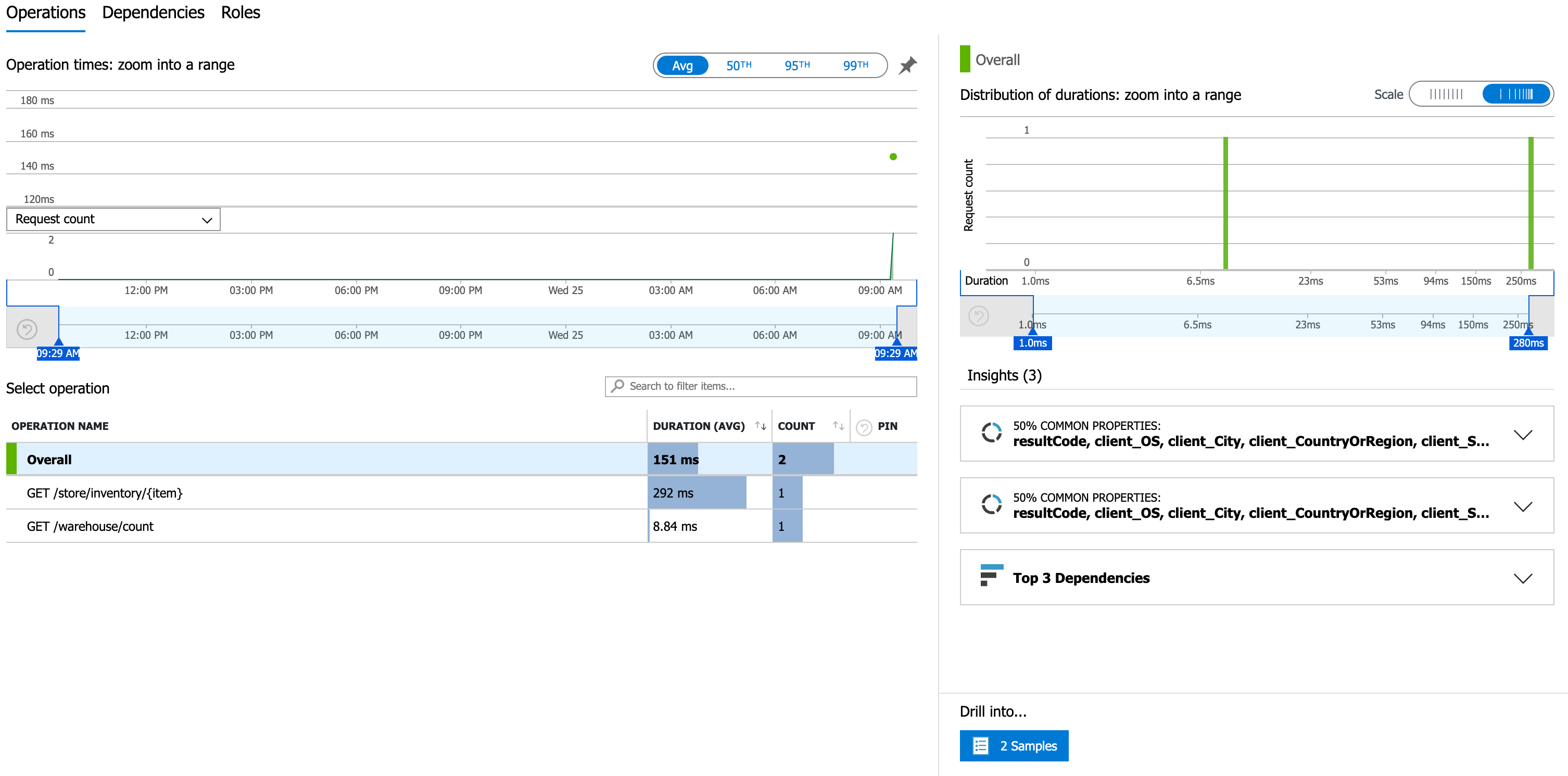The height and width of the screenshot is (776, 1568).
Task: Select GET /store/inventory/{item} operation
Action: tap(461, 493)
